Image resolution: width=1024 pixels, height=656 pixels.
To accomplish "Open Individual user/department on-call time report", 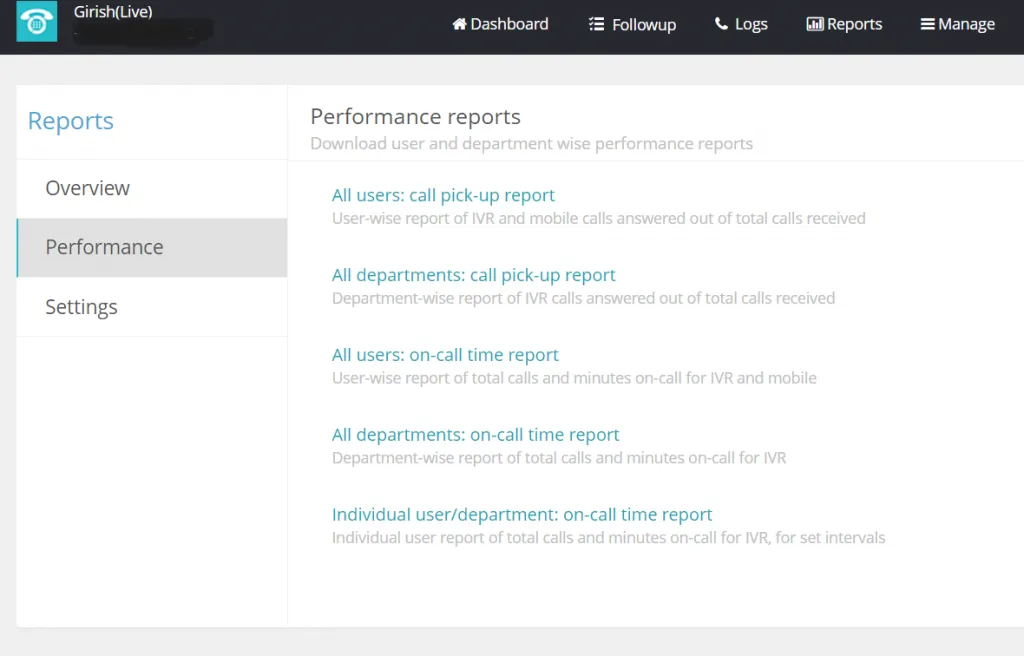I will [x=522, y=514].
